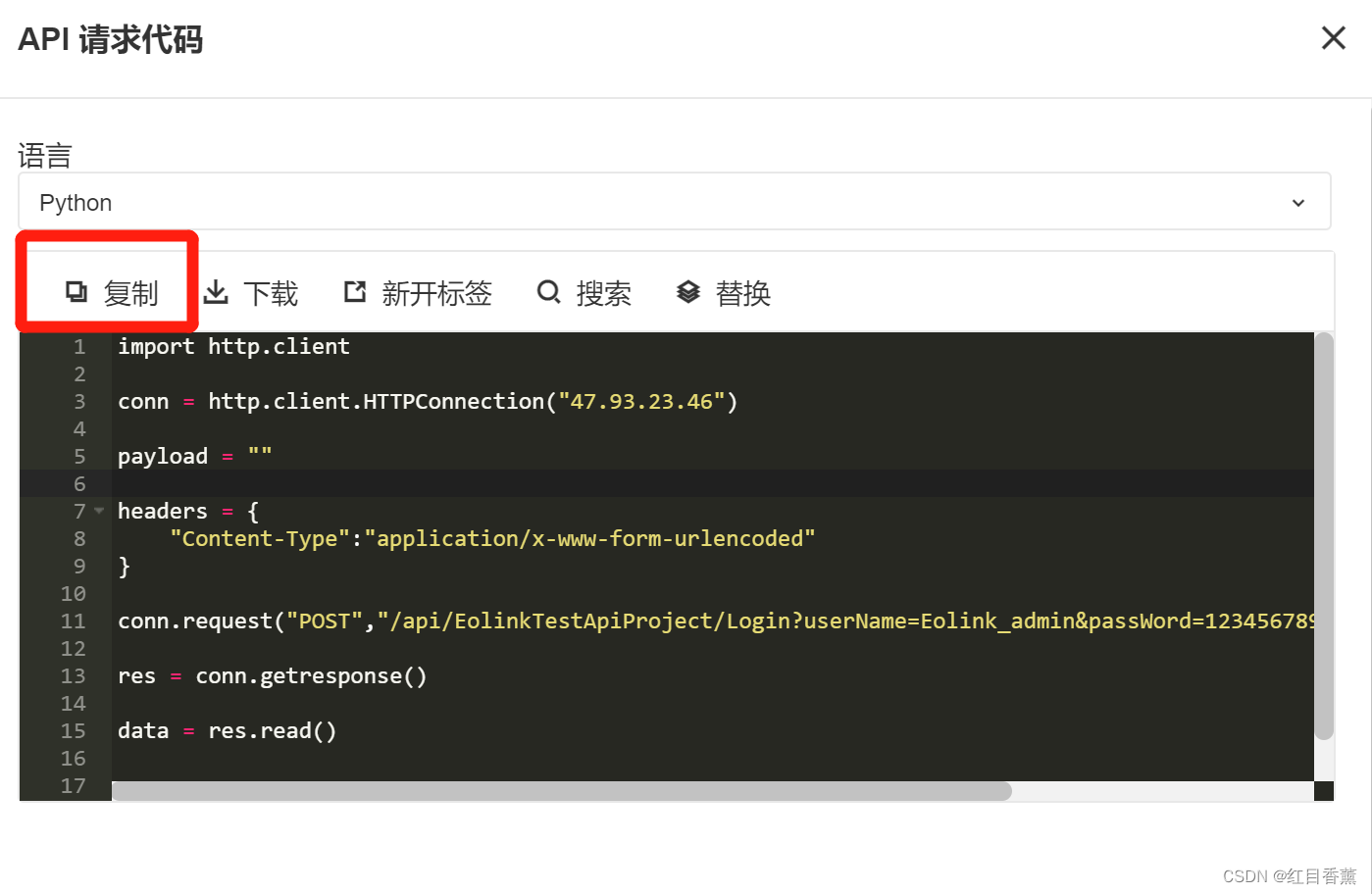Click line number 5 in gutter

click(x=79, y=456)
